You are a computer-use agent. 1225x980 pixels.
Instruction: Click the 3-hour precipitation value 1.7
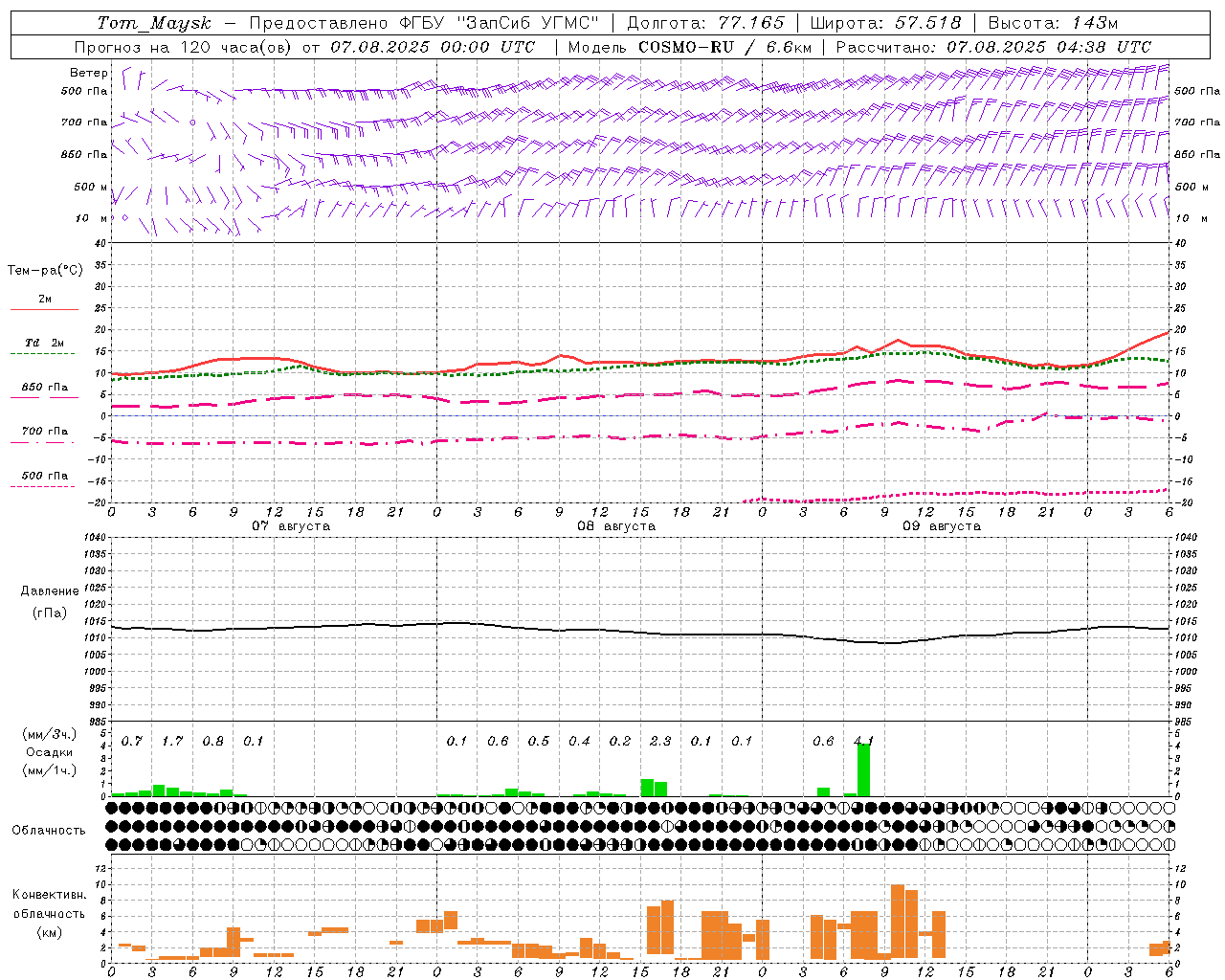(x=172, y=742)
